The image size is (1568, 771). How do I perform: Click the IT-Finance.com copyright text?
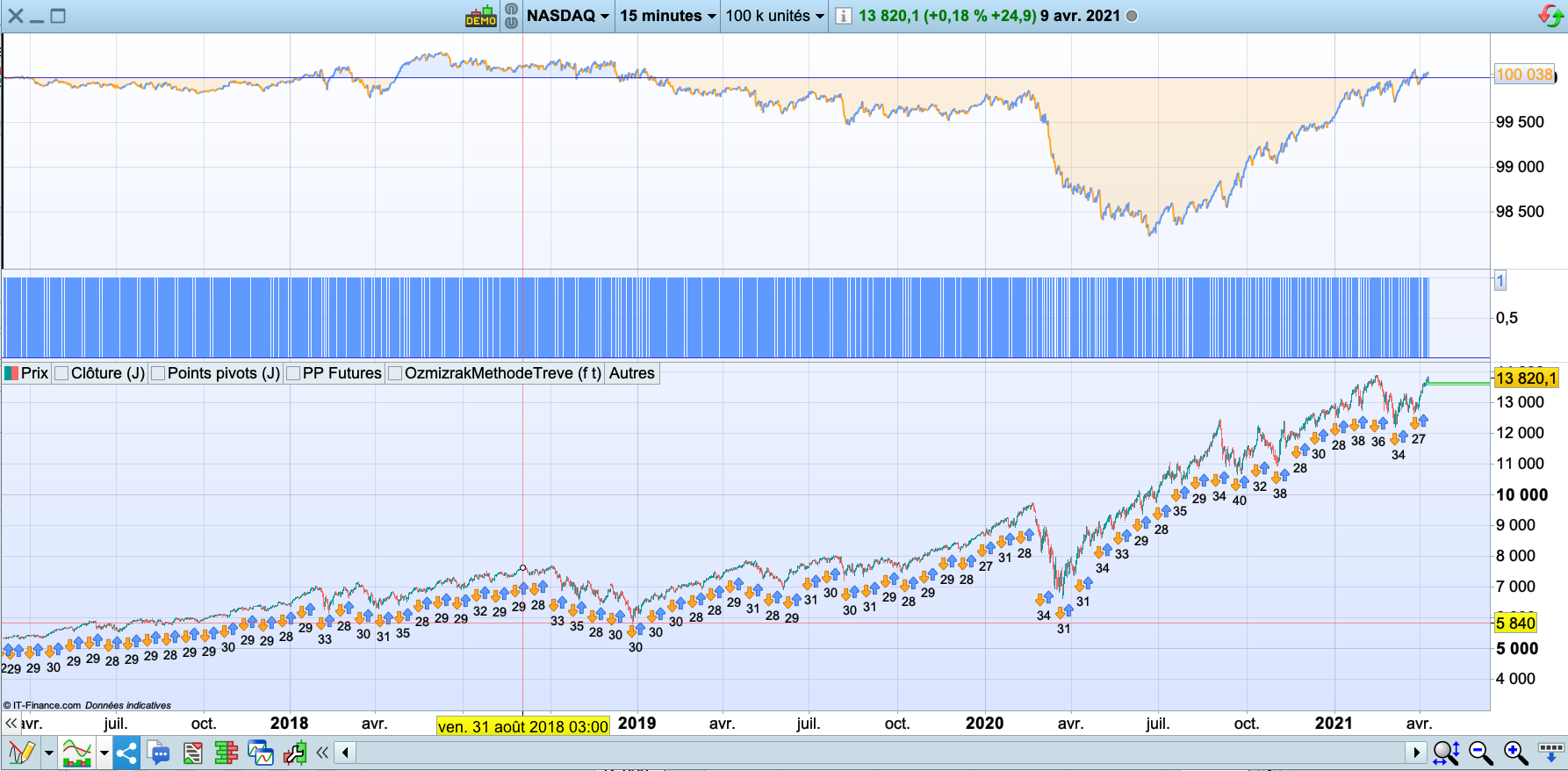42,705
